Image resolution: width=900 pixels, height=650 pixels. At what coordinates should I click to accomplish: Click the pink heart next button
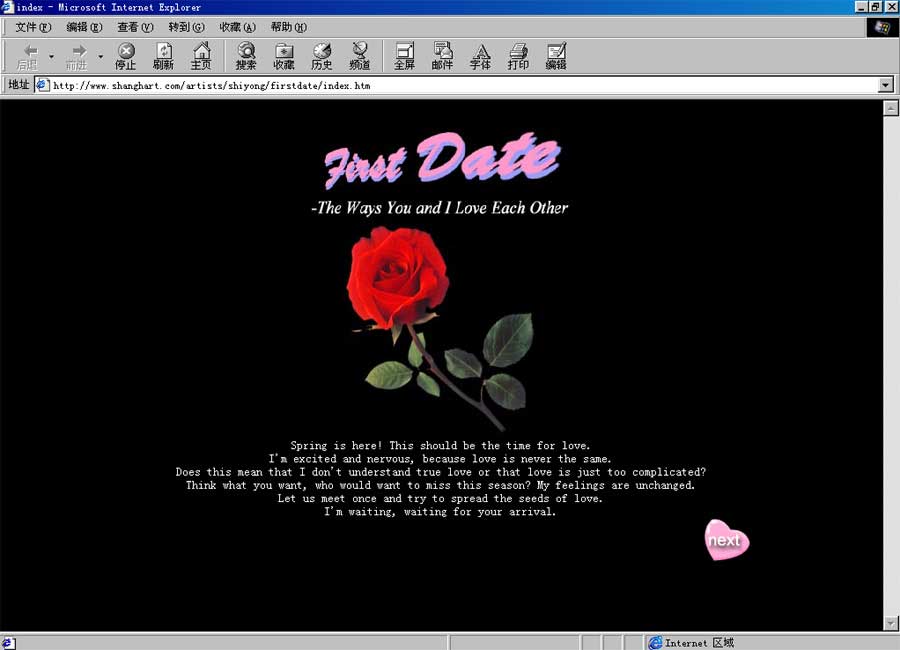pos(726,540)
